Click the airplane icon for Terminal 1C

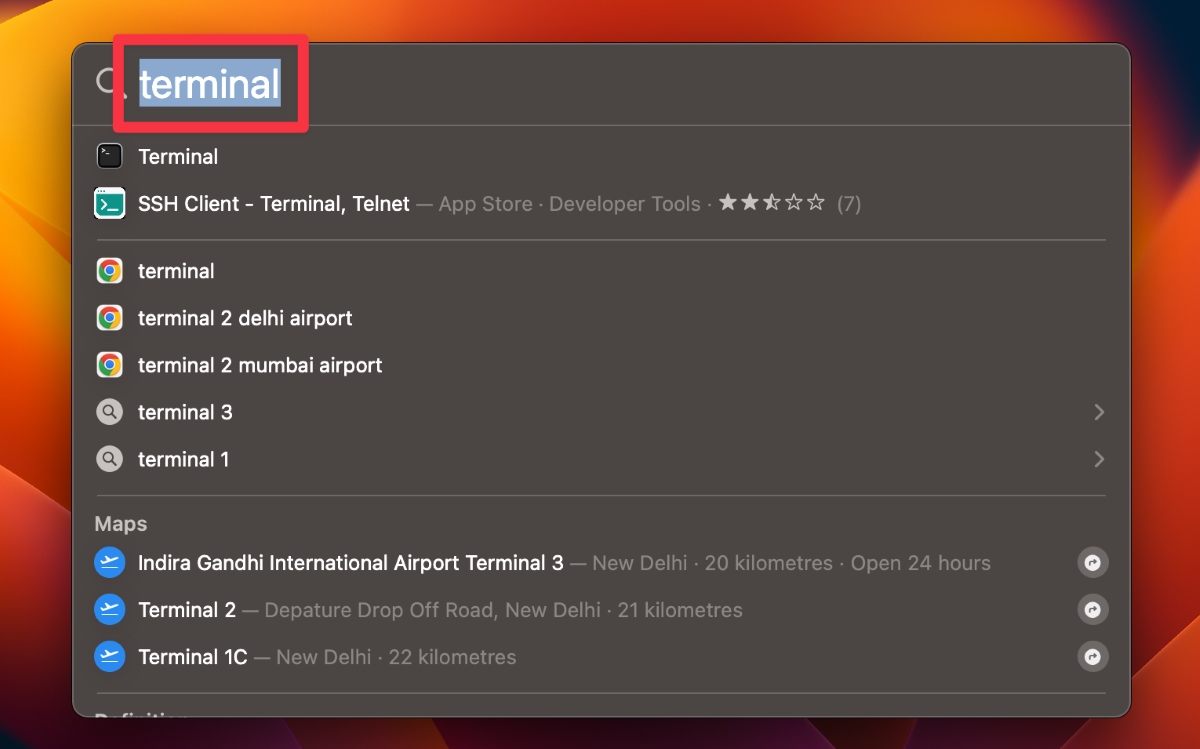coord(109,657)
